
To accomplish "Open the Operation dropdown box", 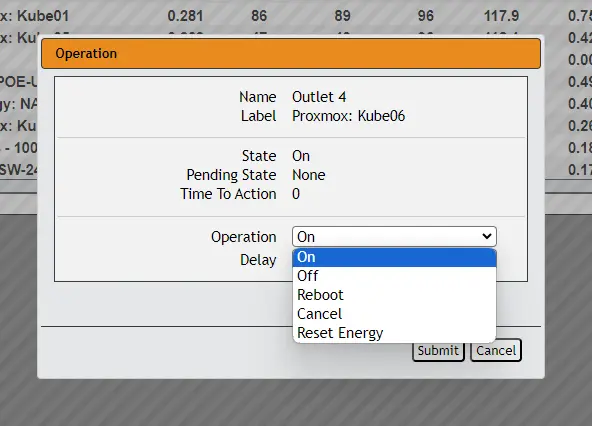I will [x=394, y=237].
